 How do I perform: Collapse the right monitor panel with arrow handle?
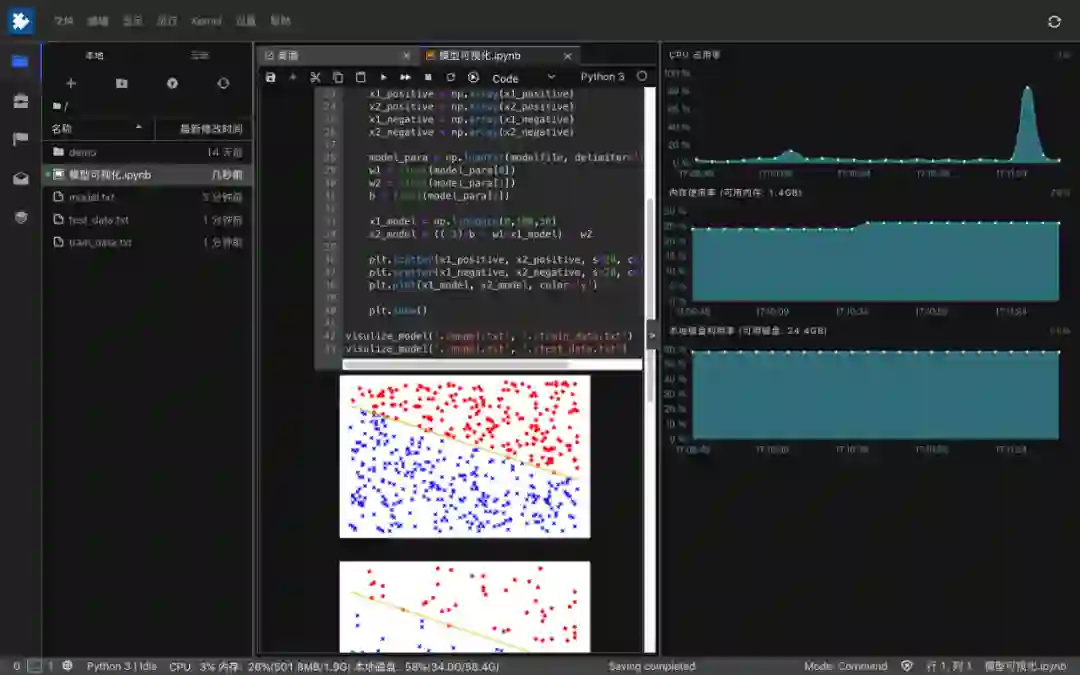point(652,336)
